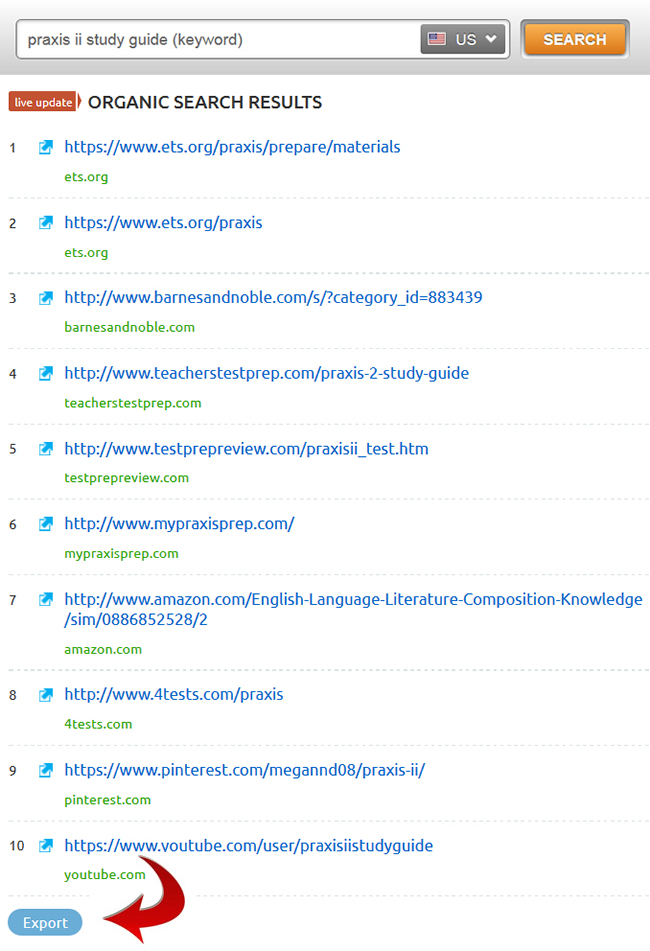Click the orange SEARCH button
Viewport: 650px width, 951px height.
(x=574, y=39)
